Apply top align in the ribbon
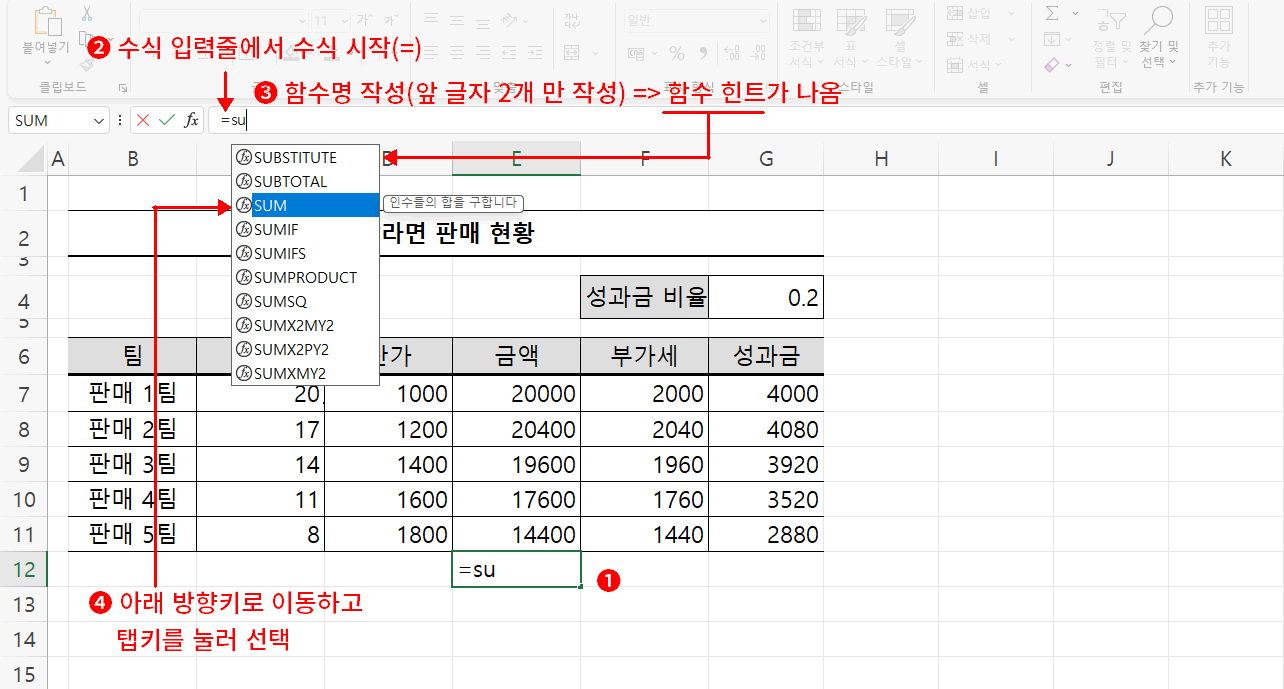 [431, 19]
